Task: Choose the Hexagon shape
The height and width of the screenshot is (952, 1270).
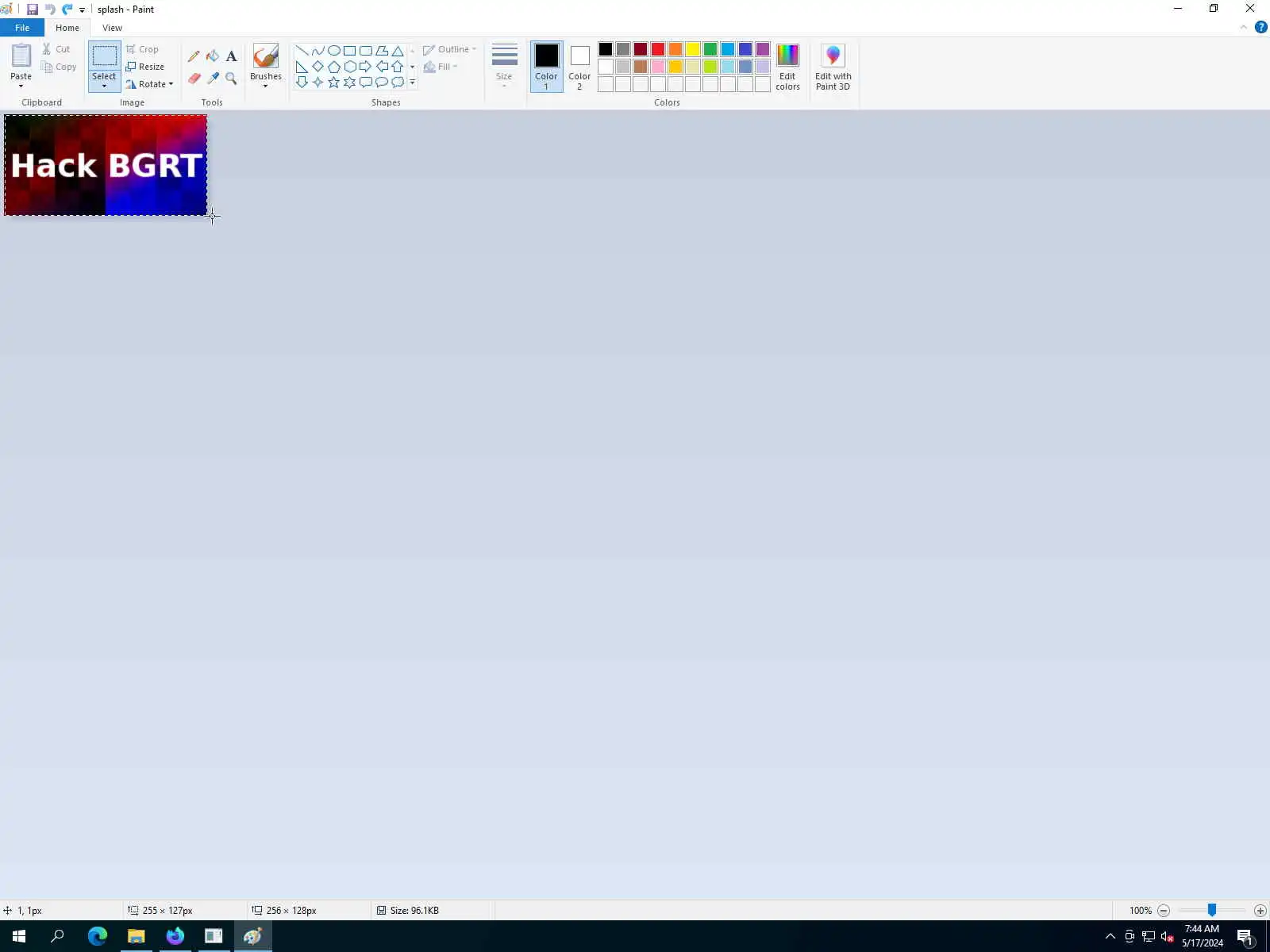Action: 350,67
